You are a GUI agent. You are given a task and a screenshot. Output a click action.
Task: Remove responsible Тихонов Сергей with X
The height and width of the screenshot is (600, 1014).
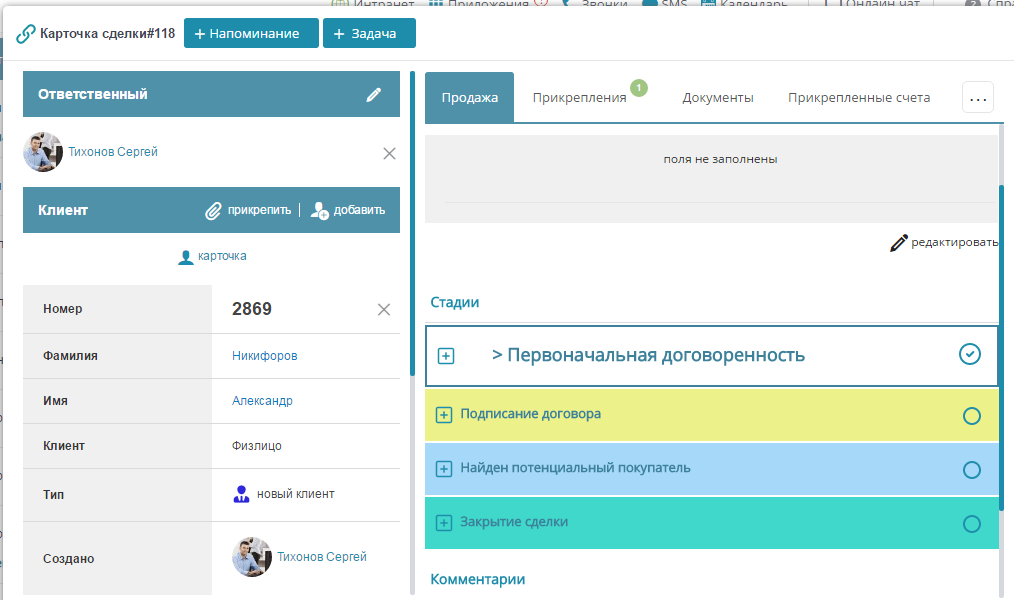(389, 153)
